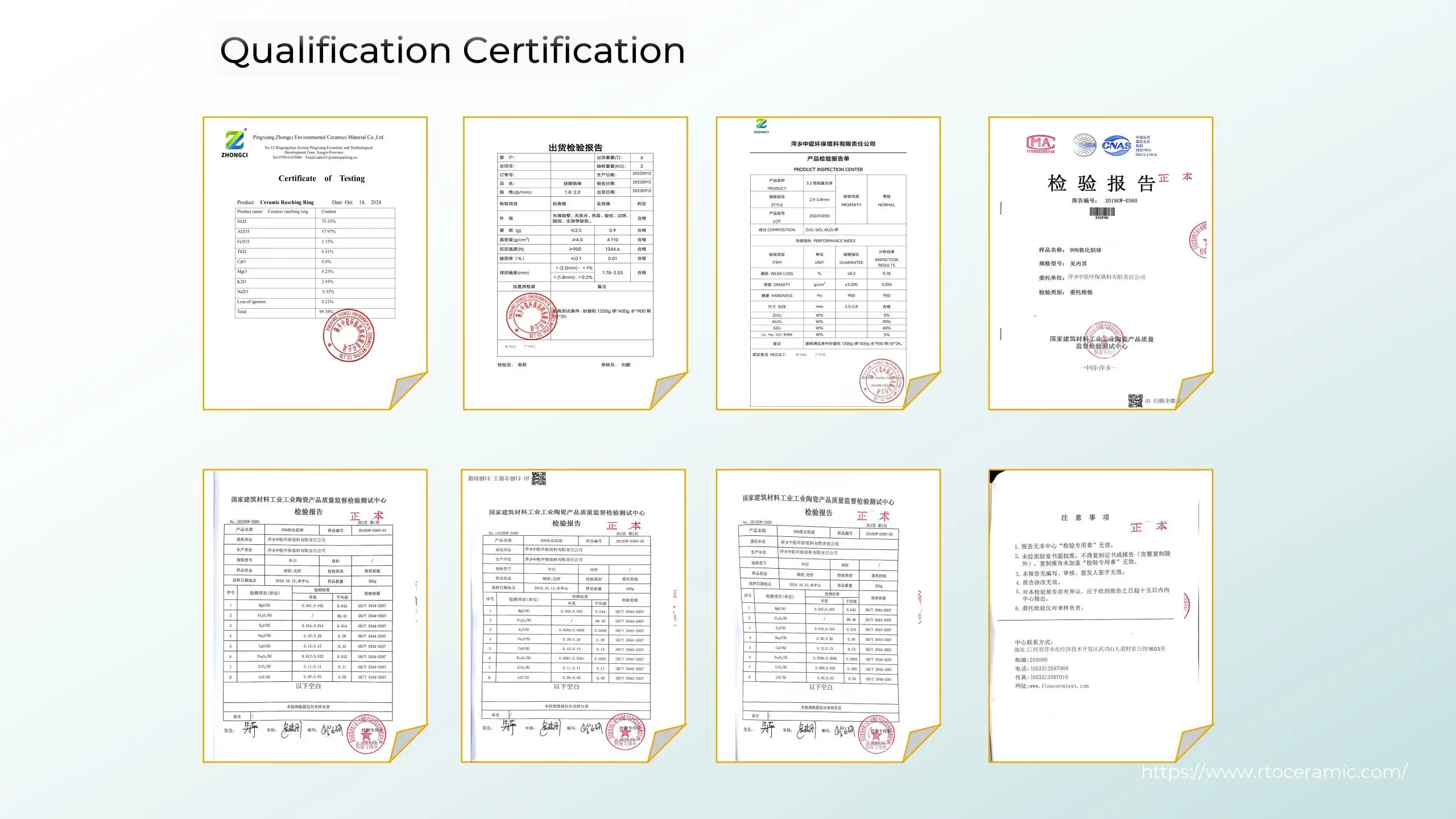Click the Zhongci logo on Certificate of Testing
This screenshot has height=819, width=1456.
point(234,143)
